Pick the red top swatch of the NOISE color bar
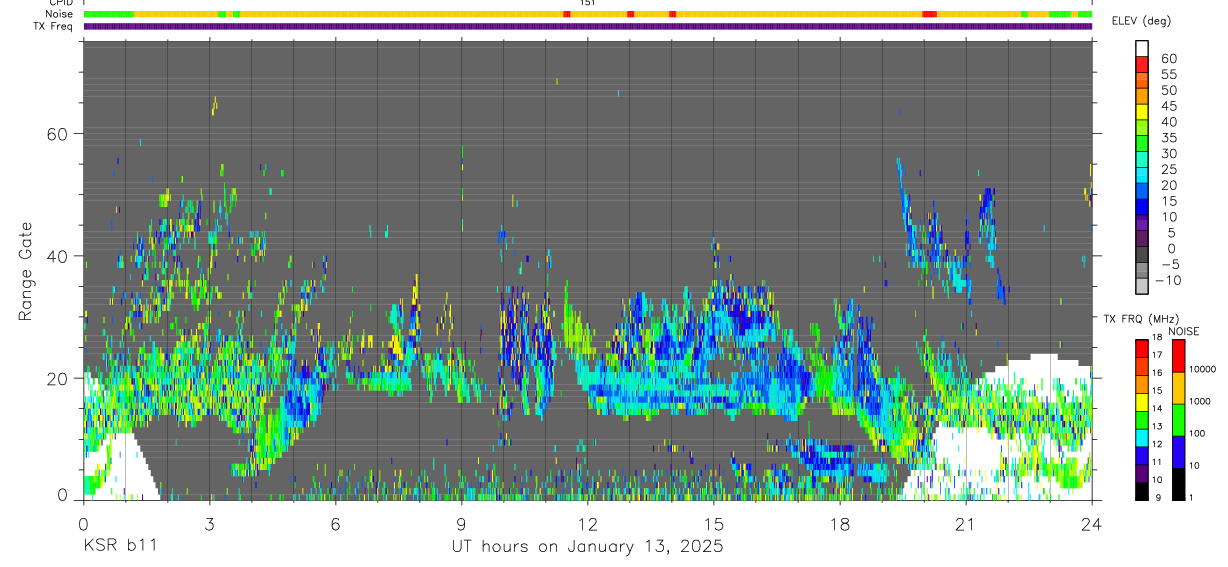This screenshot has width=1228, height=567. [1177, 356]
